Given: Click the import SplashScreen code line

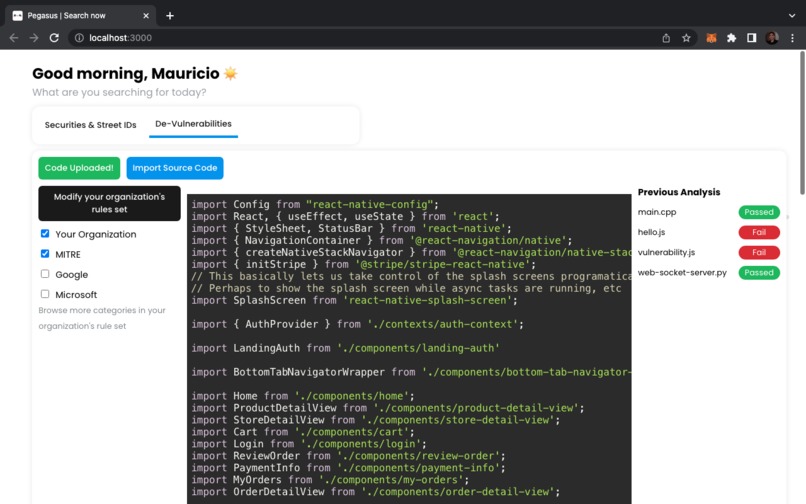Looking at the screenshot, I should 354,300.
